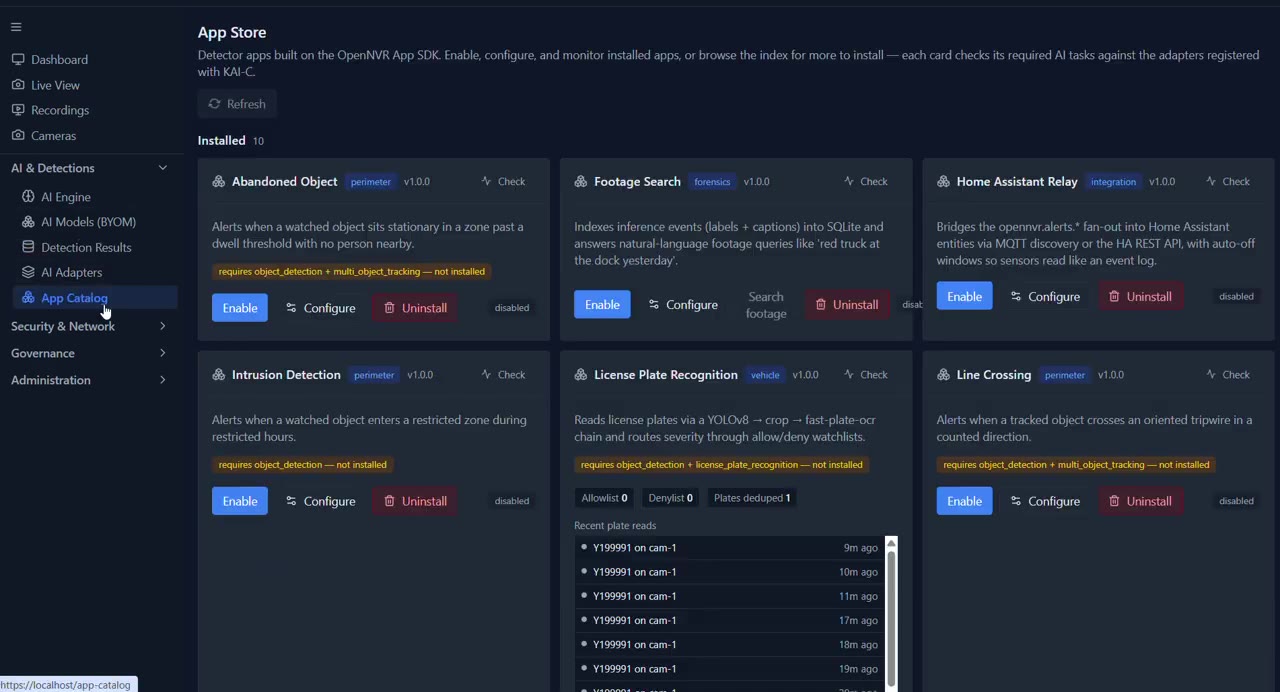The width and height of the screenshot is (1280, 692).
Task: Enable the Intrusion Detection app
Action: pyautogui.click(x=240, y=501)
